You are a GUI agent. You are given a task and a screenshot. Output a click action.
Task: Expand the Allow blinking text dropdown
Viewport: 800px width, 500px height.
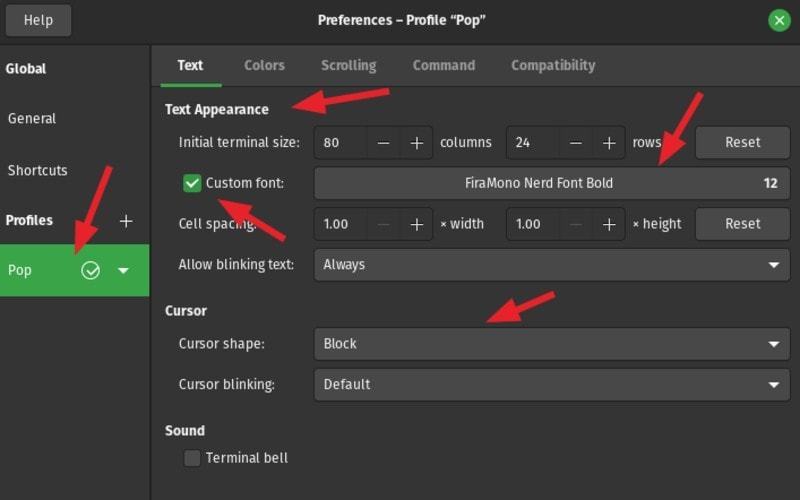pyautogui.click(x=551, y=265)
